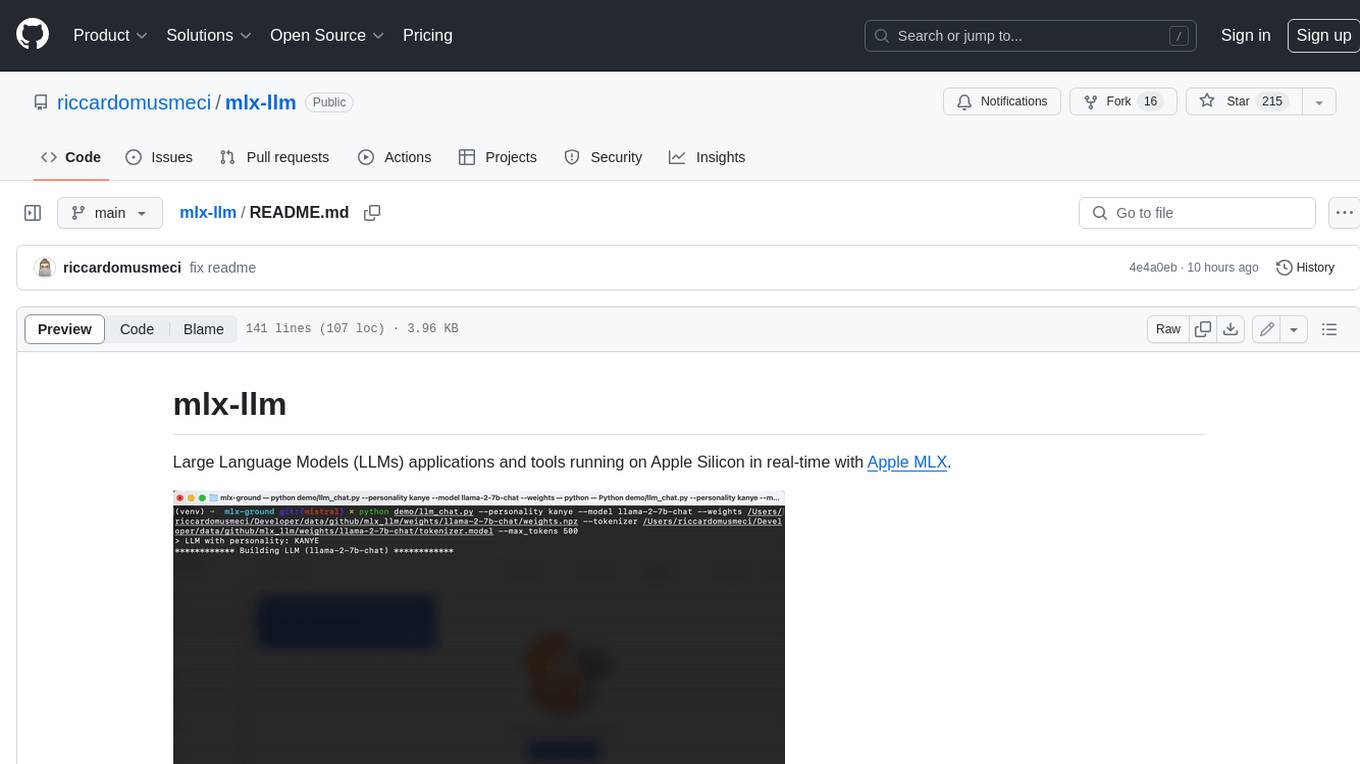Go to mlx-llm root in breadcrumb
The image size is (1360, 764).
point(208,213)
